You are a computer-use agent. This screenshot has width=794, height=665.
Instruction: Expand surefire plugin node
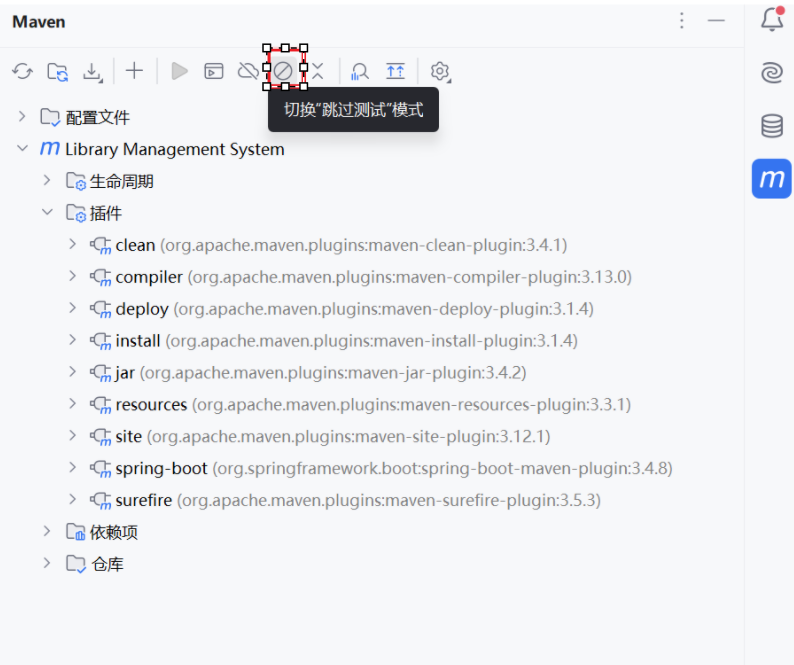(x=72, y=499)
